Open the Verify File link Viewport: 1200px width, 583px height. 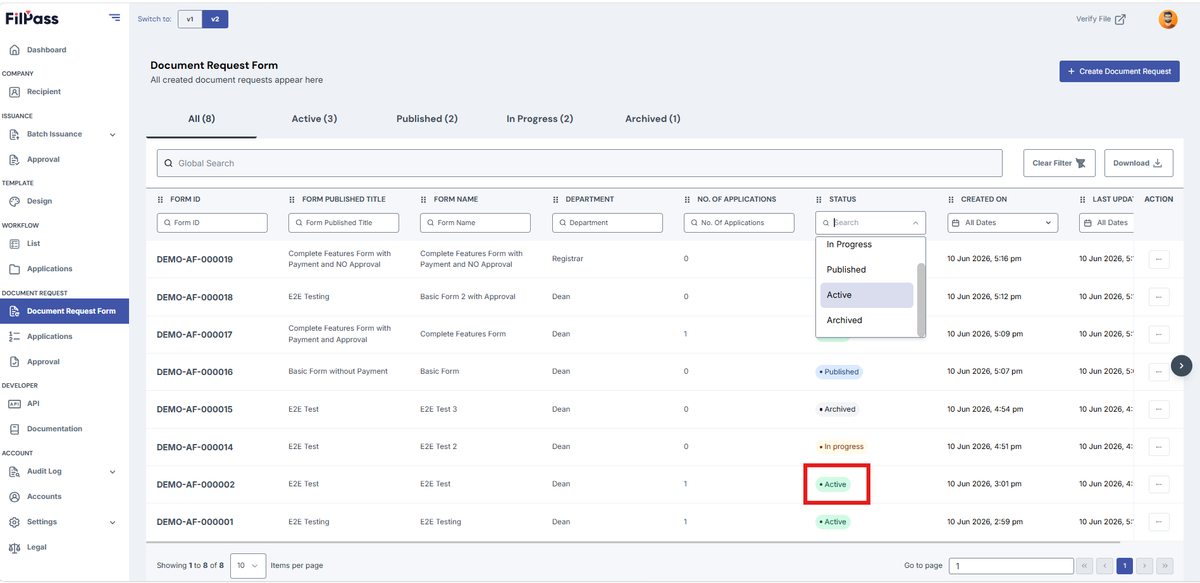tap(1100, 19)
